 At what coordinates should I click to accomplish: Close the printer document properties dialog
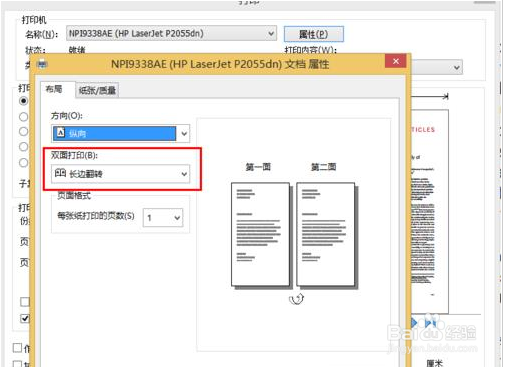[396, 61]
